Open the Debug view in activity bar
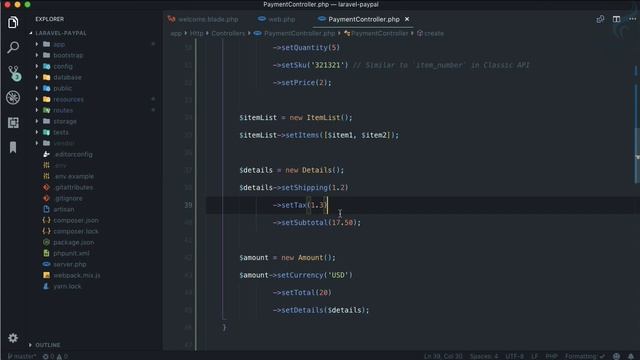Viewport: 640px width, 360px height. click(x=13, y=98)
